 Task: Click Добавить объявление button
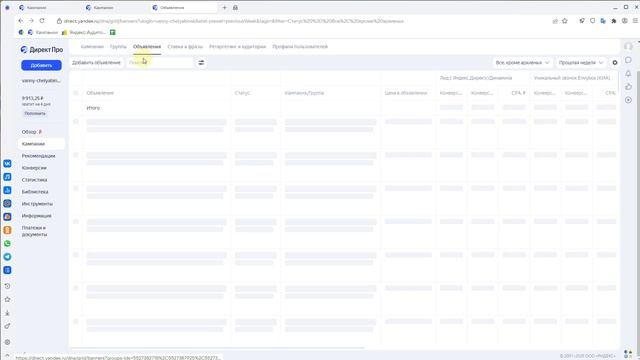point(96,63)
